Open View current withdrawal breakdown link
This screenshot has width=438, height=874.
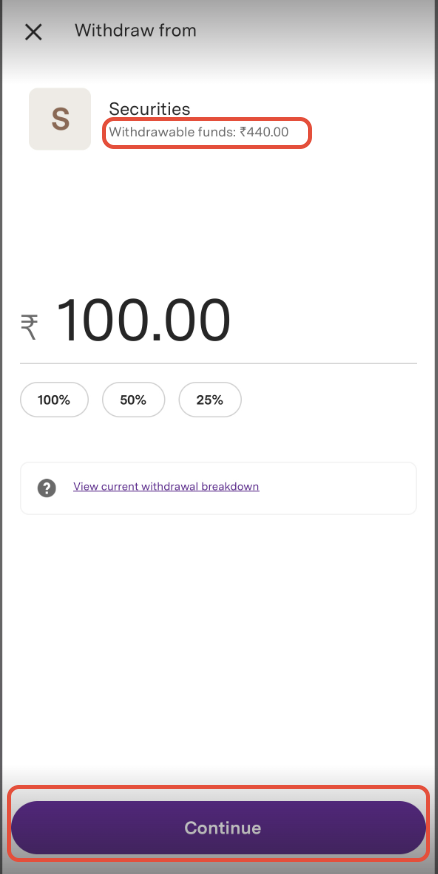point(166,487)
